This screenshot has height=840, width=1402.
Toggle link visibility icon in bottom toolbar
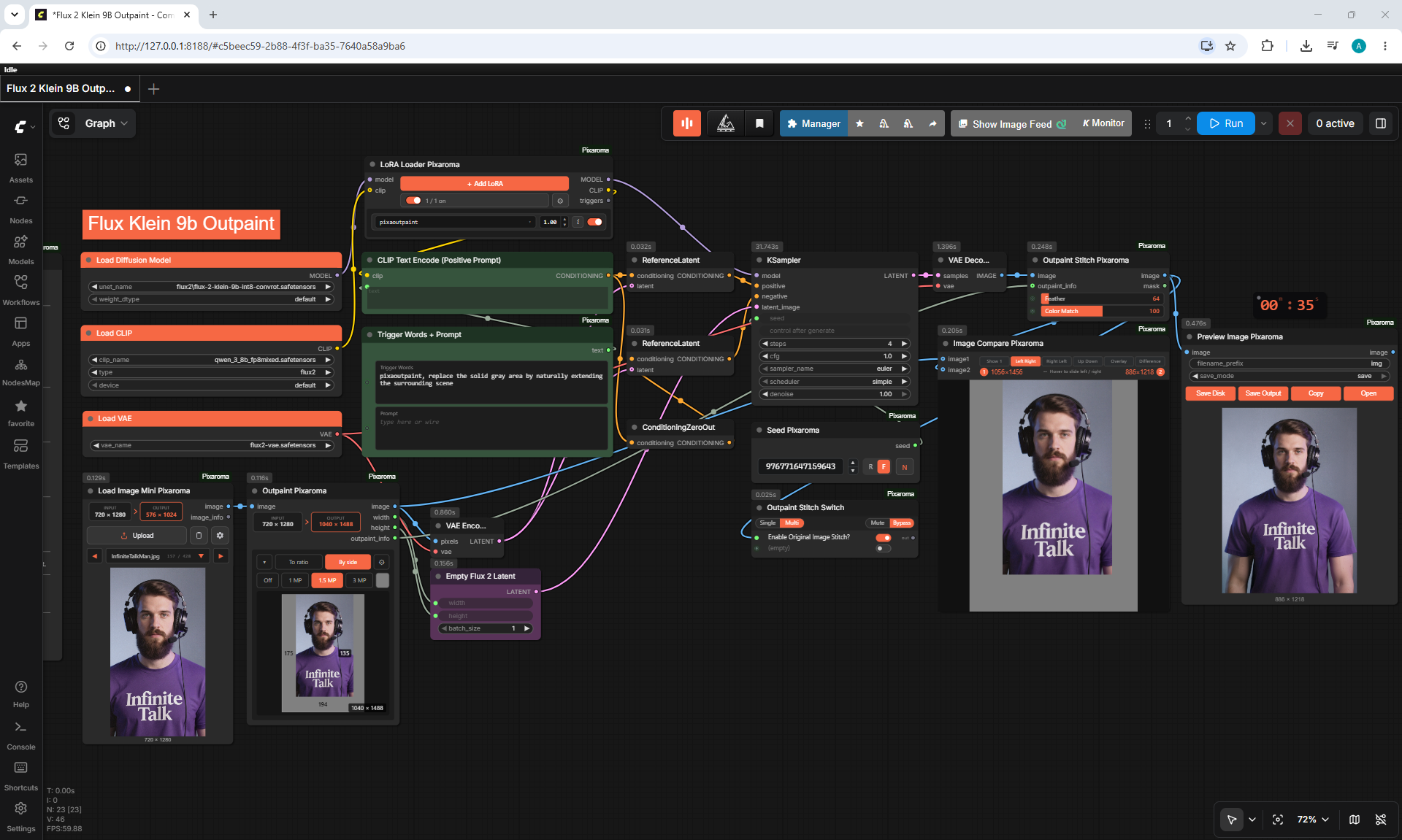(x=1381, y=820)
